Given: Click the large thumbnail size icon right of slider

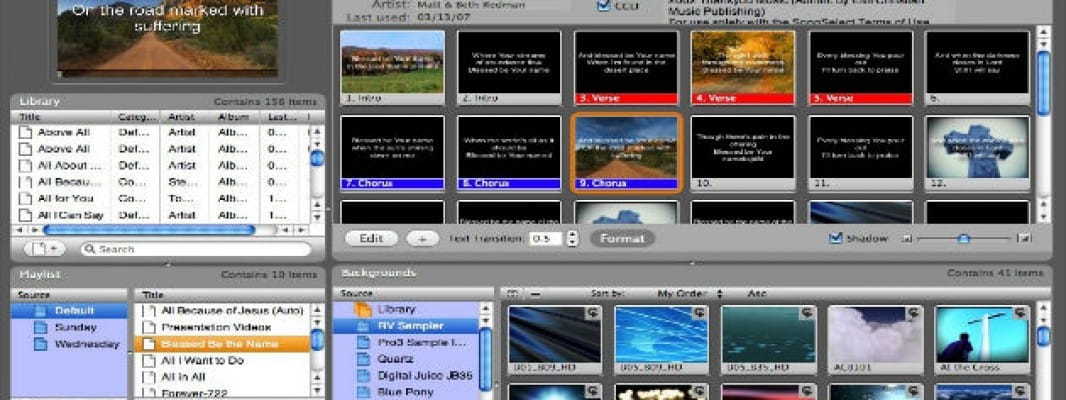Looking at the screenshot, I should pyautogui.click(x=1025, y=239).
